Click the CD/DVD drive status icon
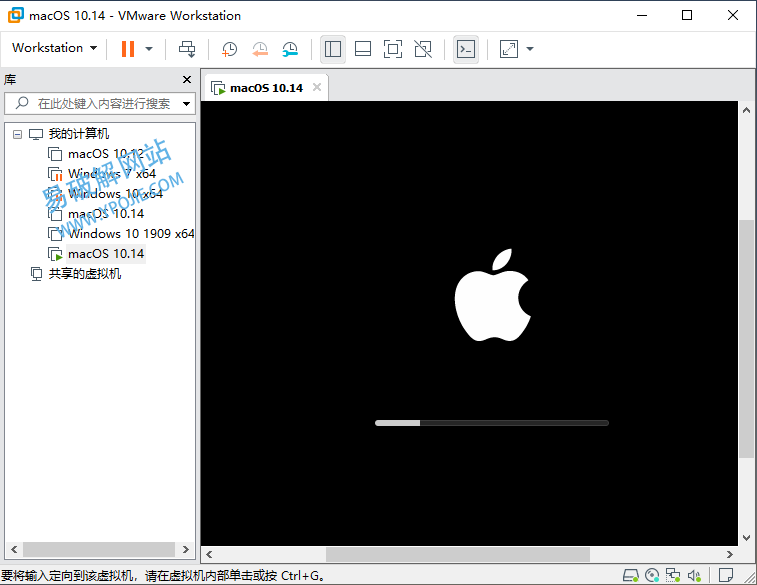The height and width of the screenshot is (585, 757). 652,575
